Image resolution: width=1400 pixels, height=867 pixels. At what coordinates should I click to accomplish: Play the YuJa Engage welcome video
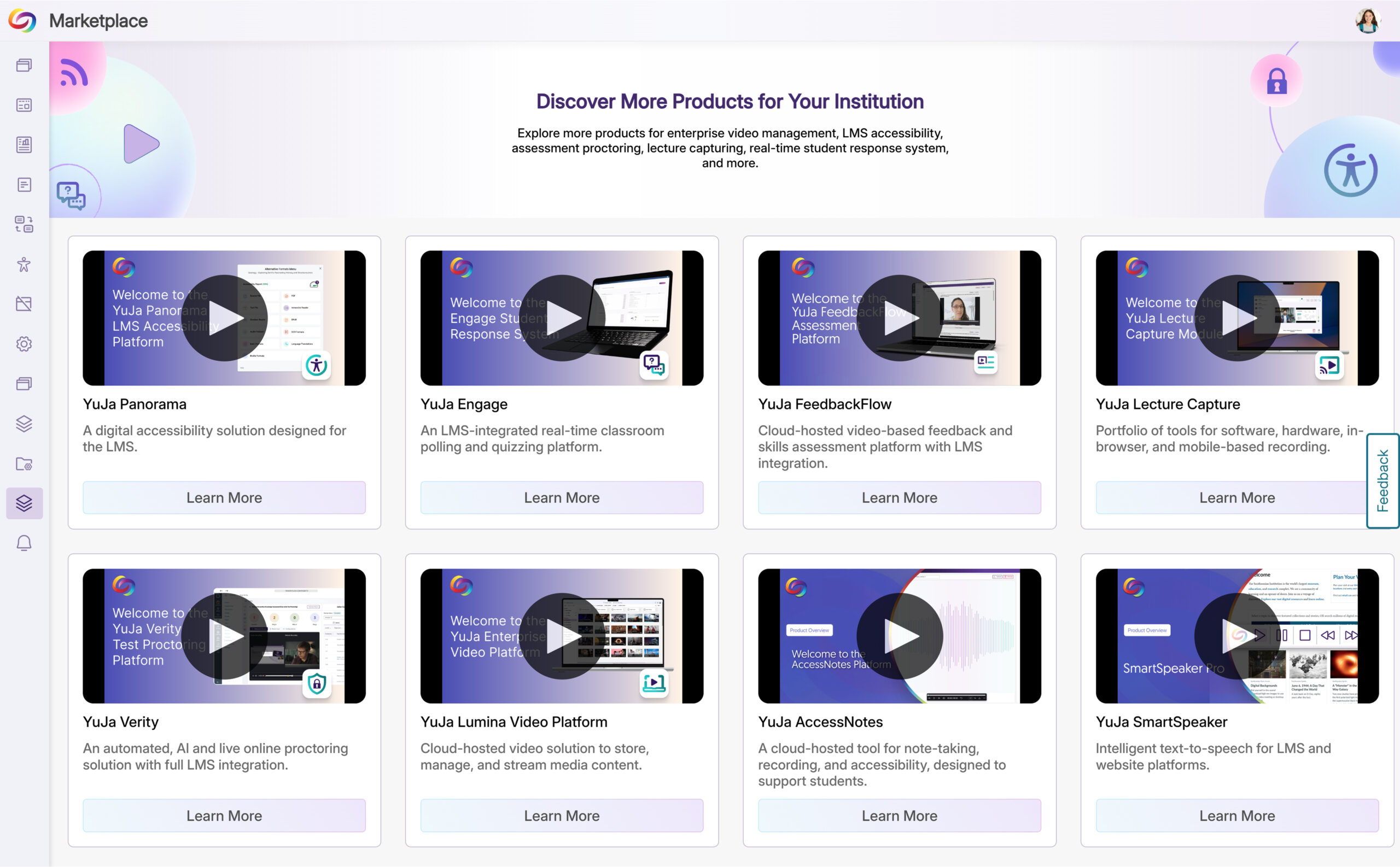tap(562, 318)
